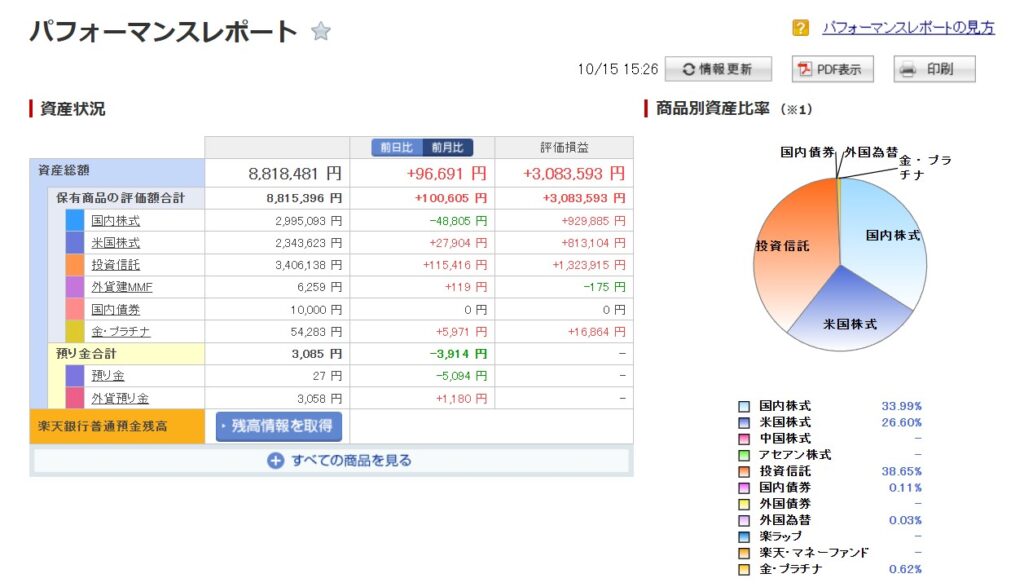The width and height of the screenshot is (1024, 587).
Task: Open the 投資信託 link in the table
Action: (x=115, y=265)
